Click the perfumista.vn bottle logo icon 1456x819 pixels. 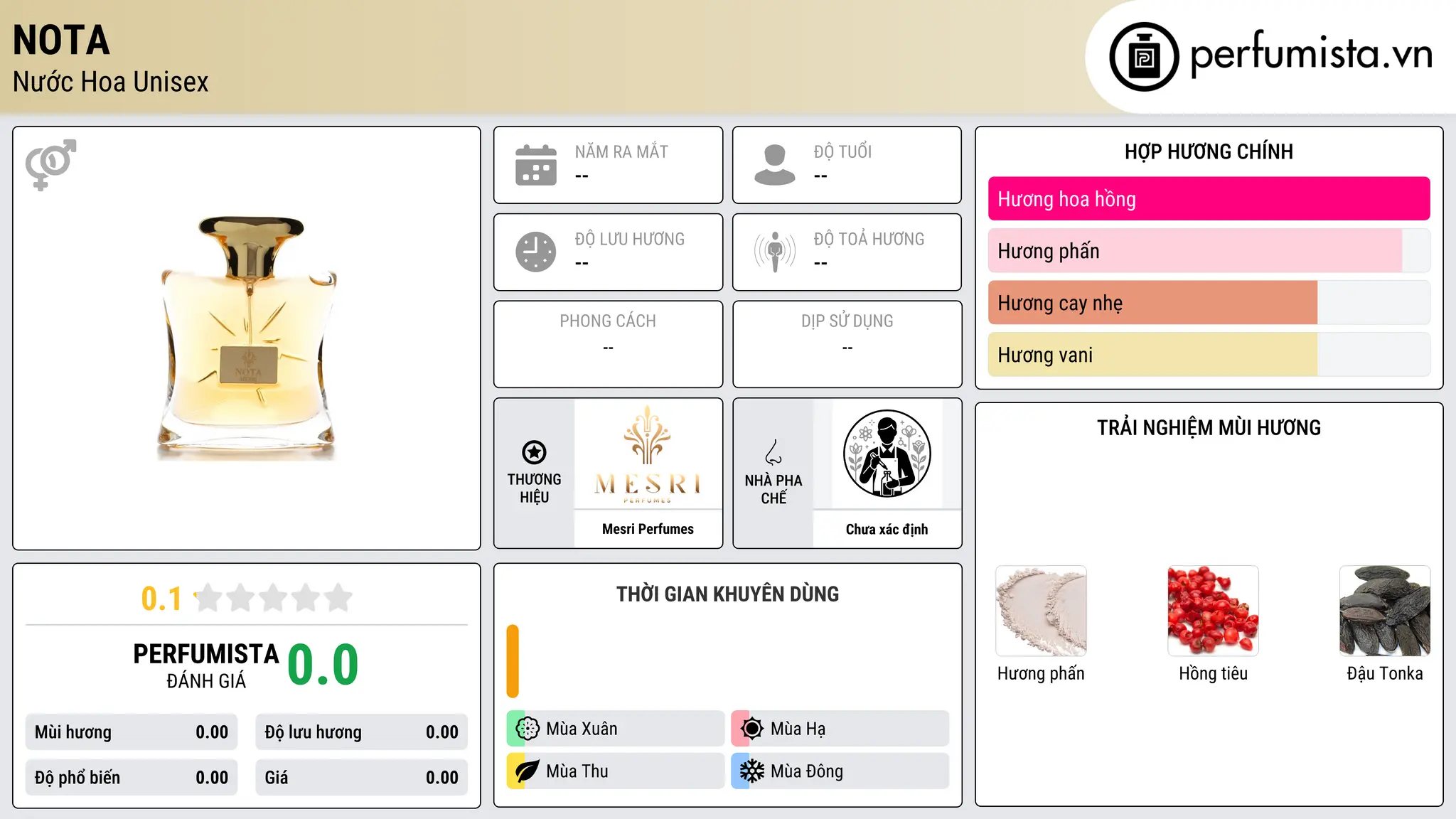point(1144,57)
